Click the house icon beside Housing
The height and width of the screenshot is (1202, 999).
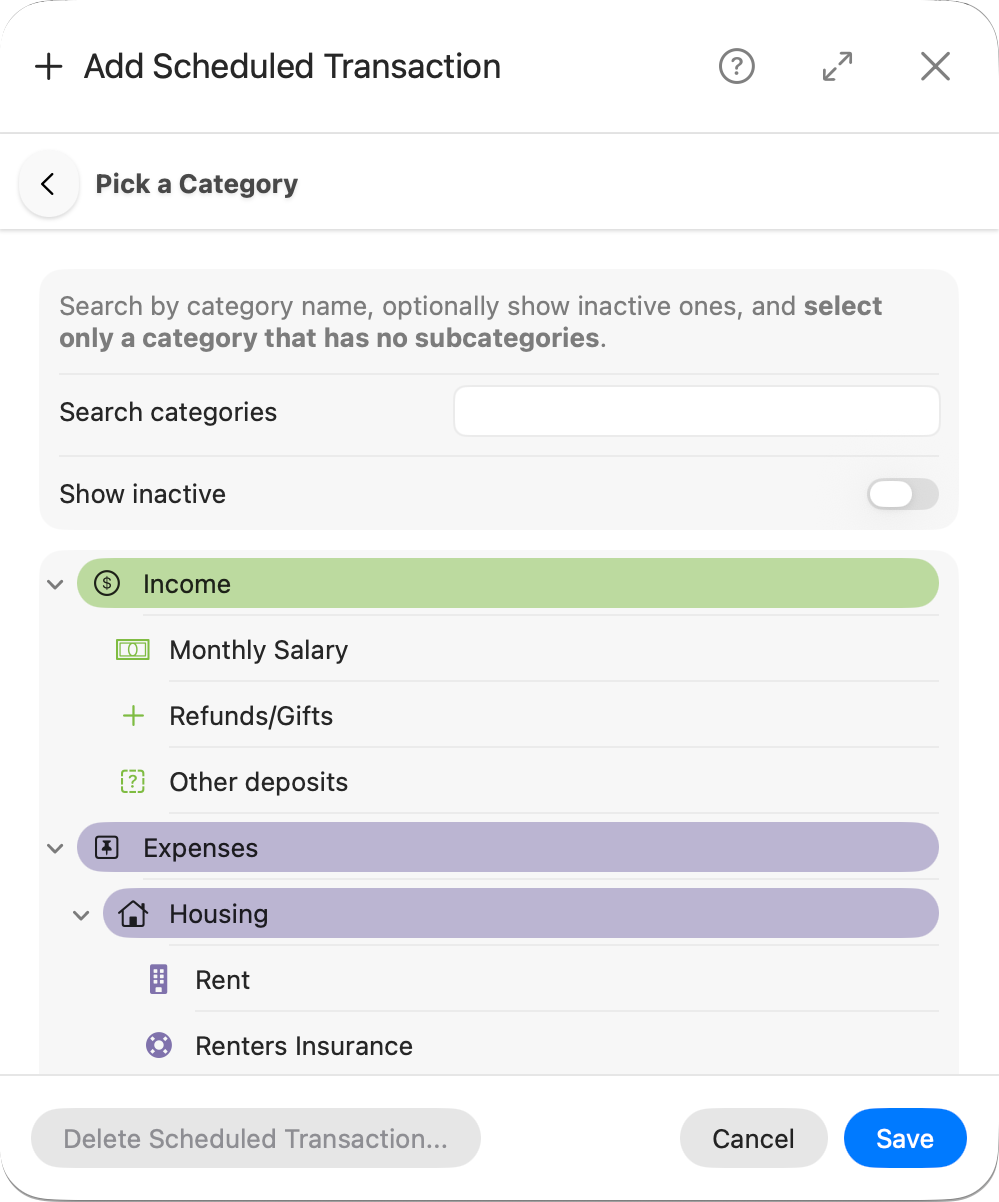[x=132, y=913]
